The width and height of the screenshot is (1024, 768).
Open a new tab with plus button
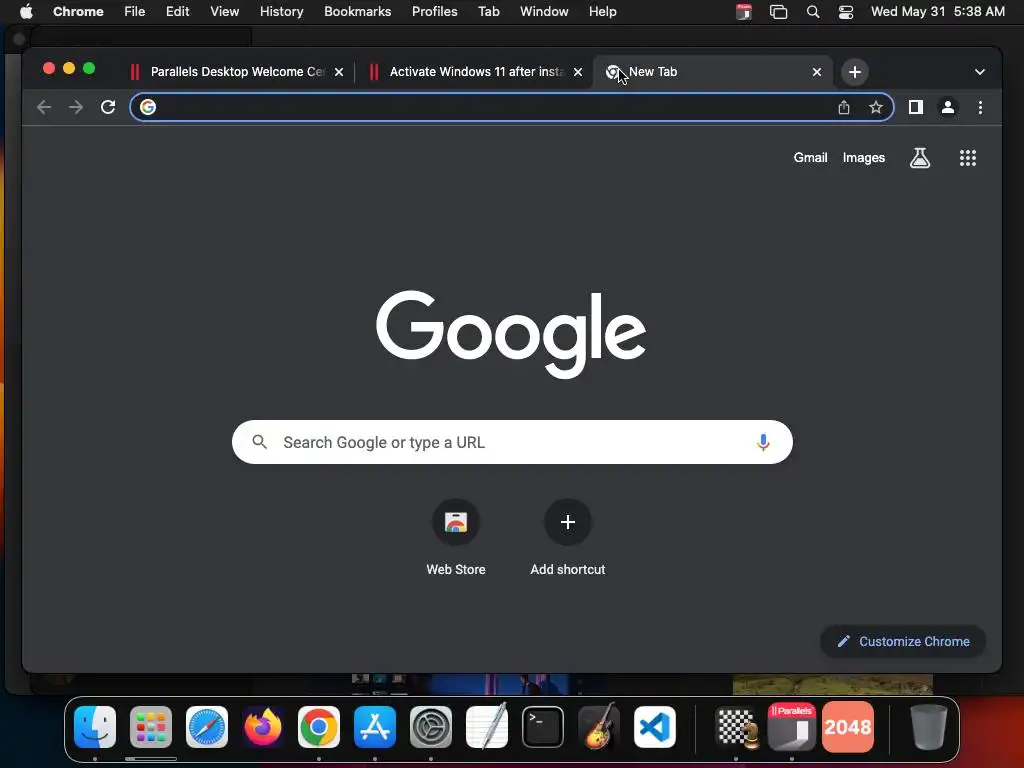coord(854,72)
